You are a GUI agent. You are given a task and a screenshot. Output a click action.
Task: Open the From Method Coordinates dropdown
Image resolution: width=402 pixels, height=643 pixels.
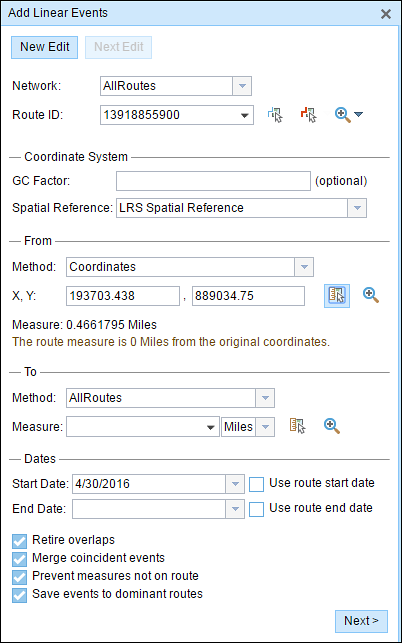coord(304,267)
